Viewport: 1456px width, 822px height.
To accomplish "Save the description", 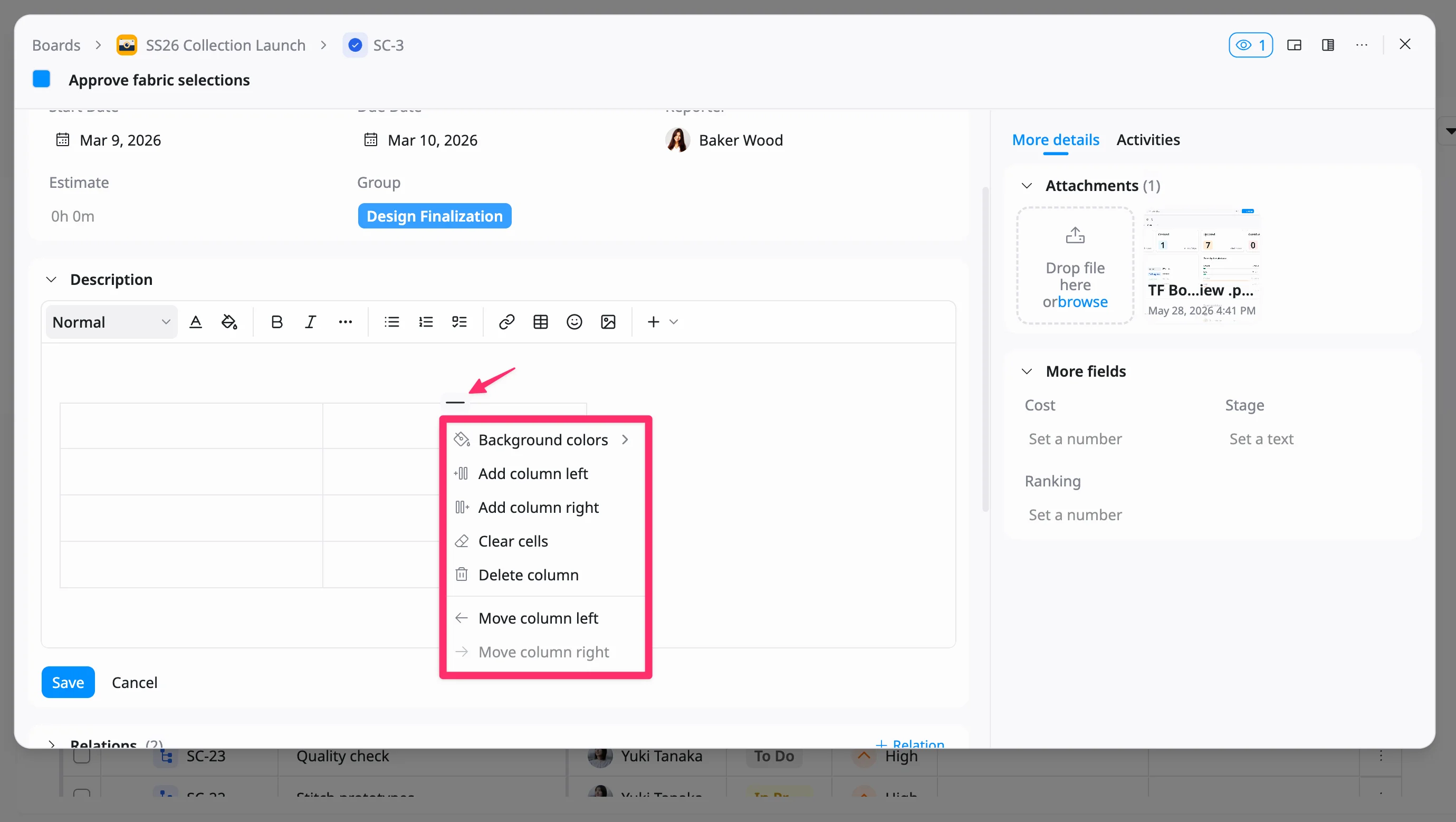I will 68,682.
